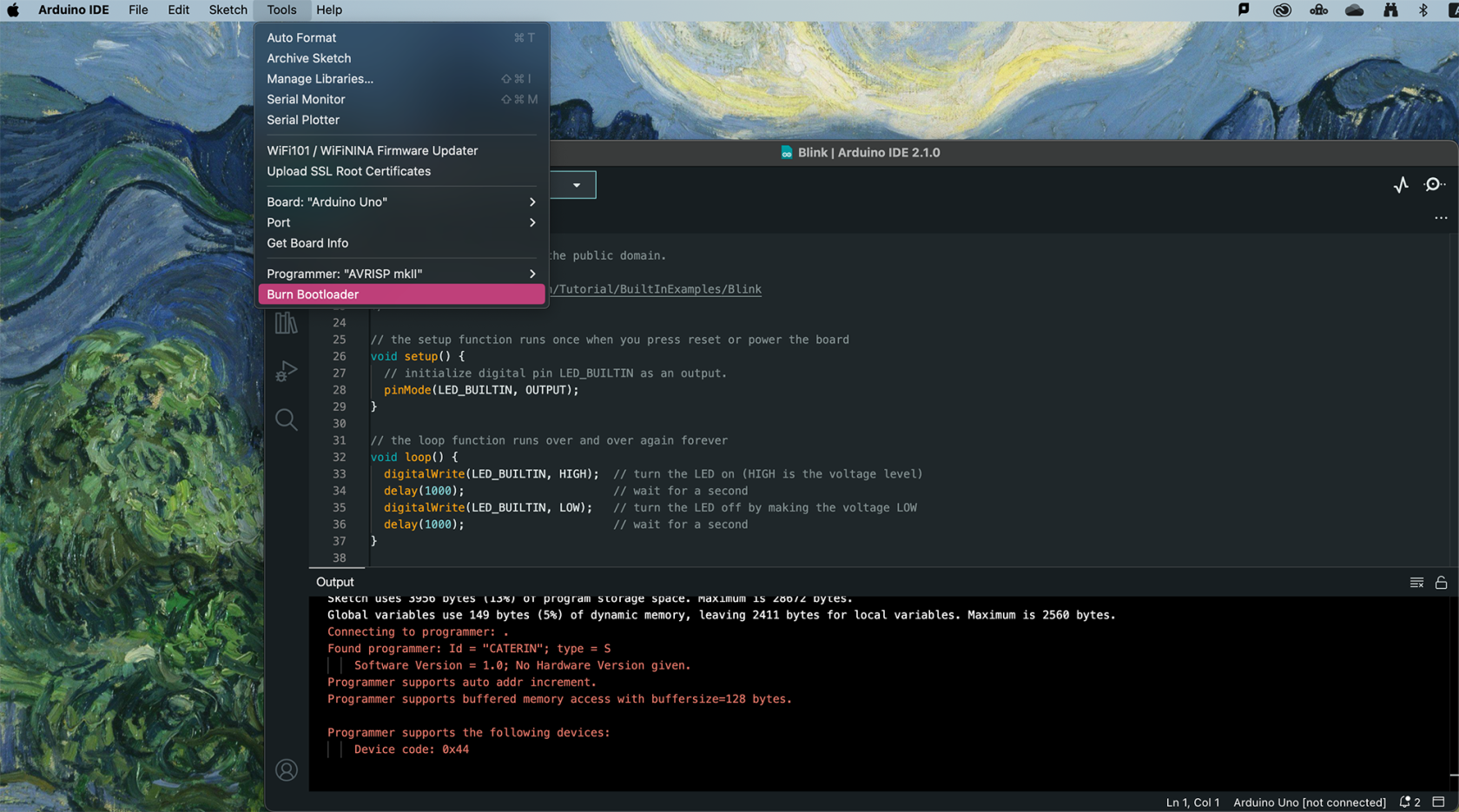Click comment 'the loop function runs over and over'
This screenshot has width=1459, height=812.
pyautogui.click(x=549, y=440)
